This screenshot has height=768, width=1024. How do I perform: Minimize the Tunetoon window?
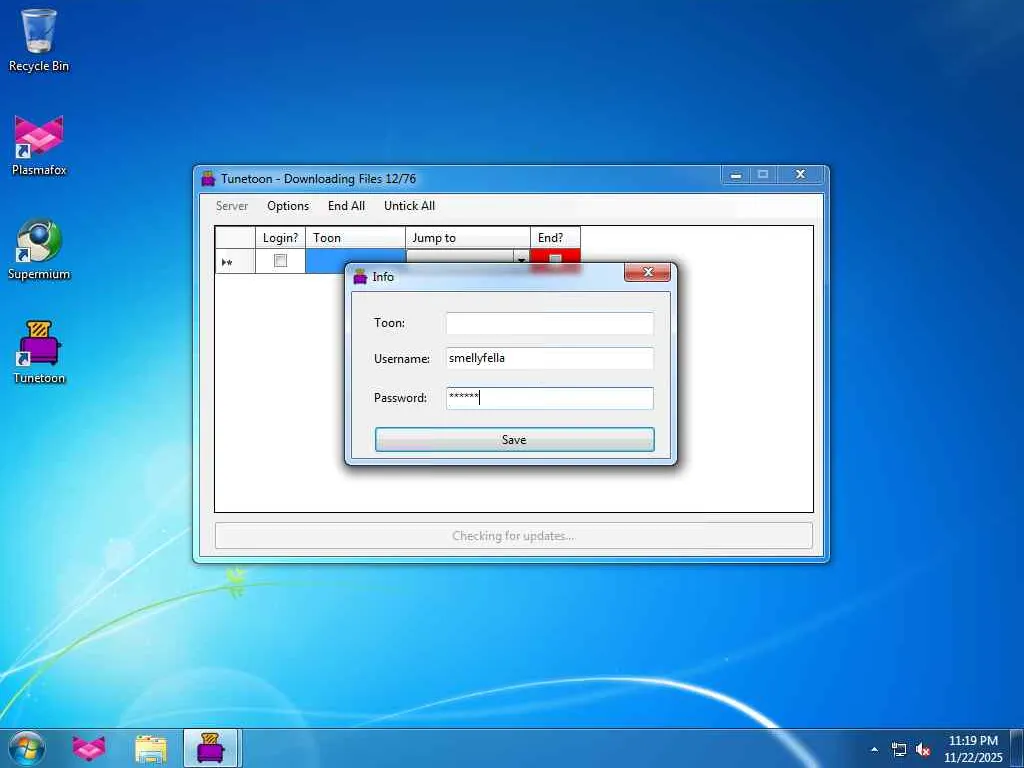click(x=736, y=175)
